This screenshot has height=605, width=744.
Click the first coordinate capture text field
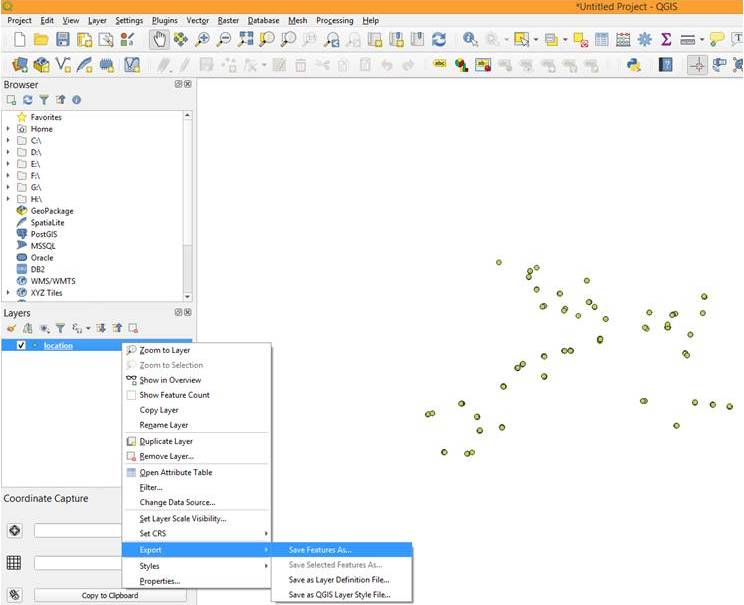tap(78, 530)
